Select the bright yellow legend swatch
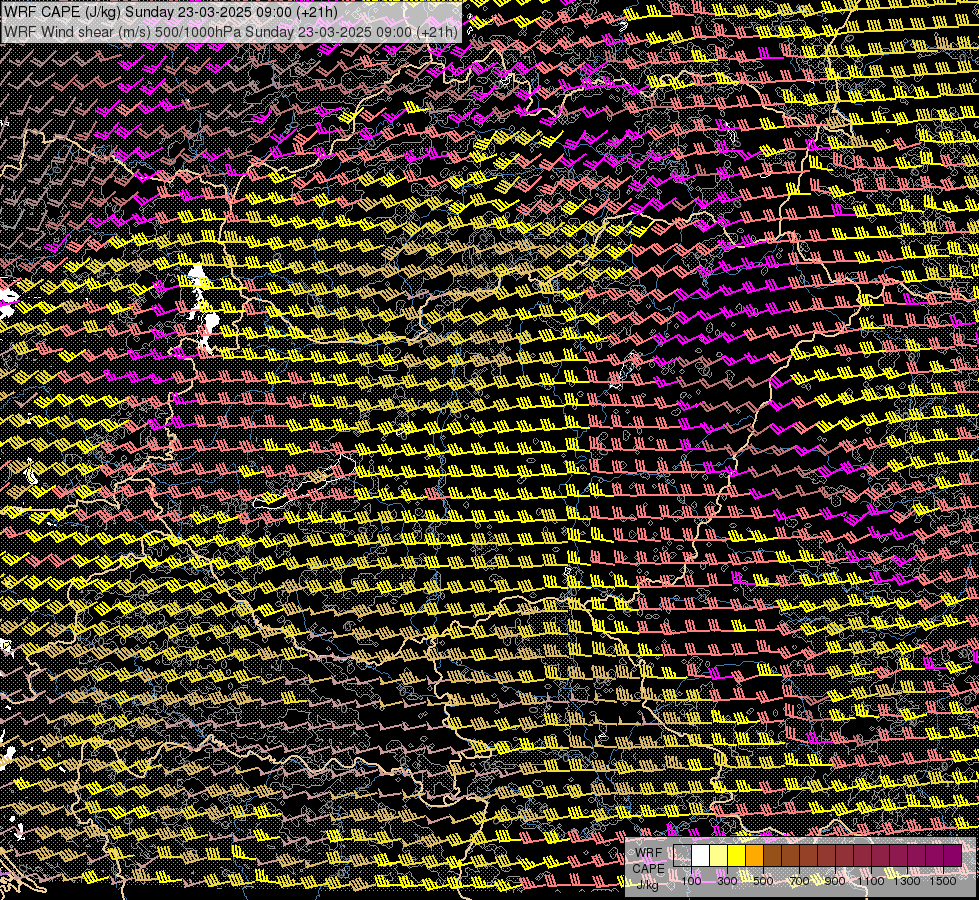The height and width of the screenshot is (900, 979). [736, 855]
